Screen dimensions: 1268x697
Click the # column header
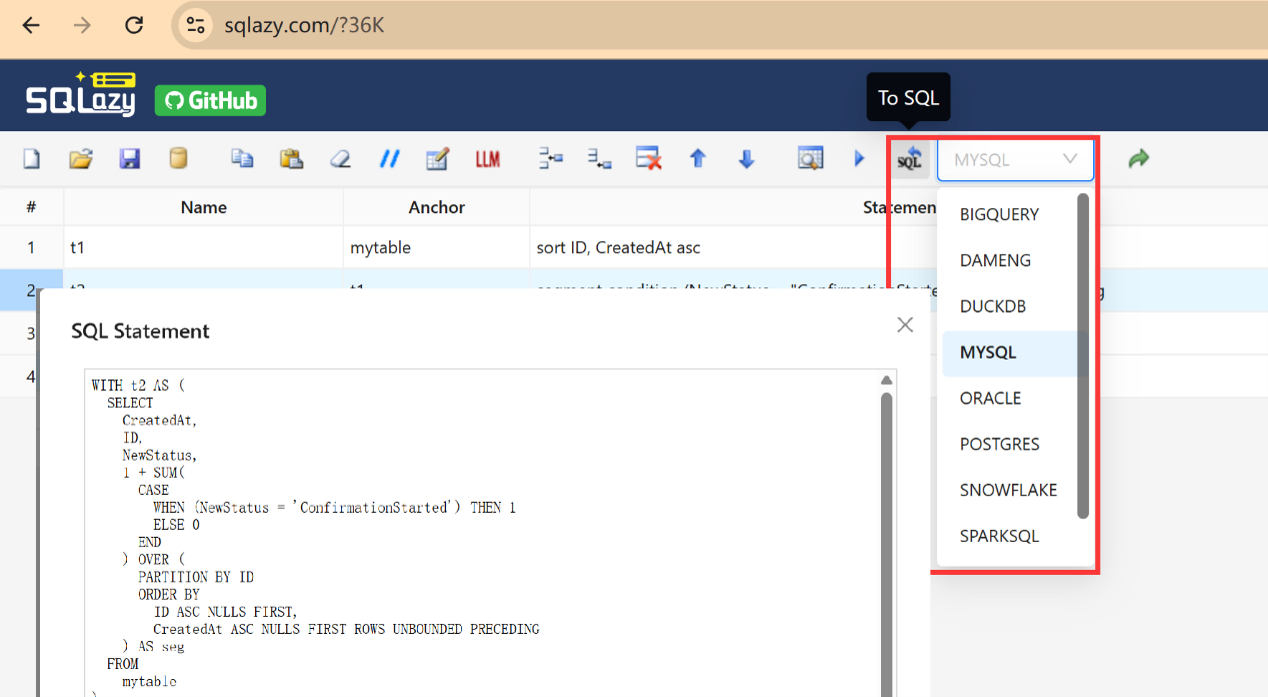[x=31, y=207]
